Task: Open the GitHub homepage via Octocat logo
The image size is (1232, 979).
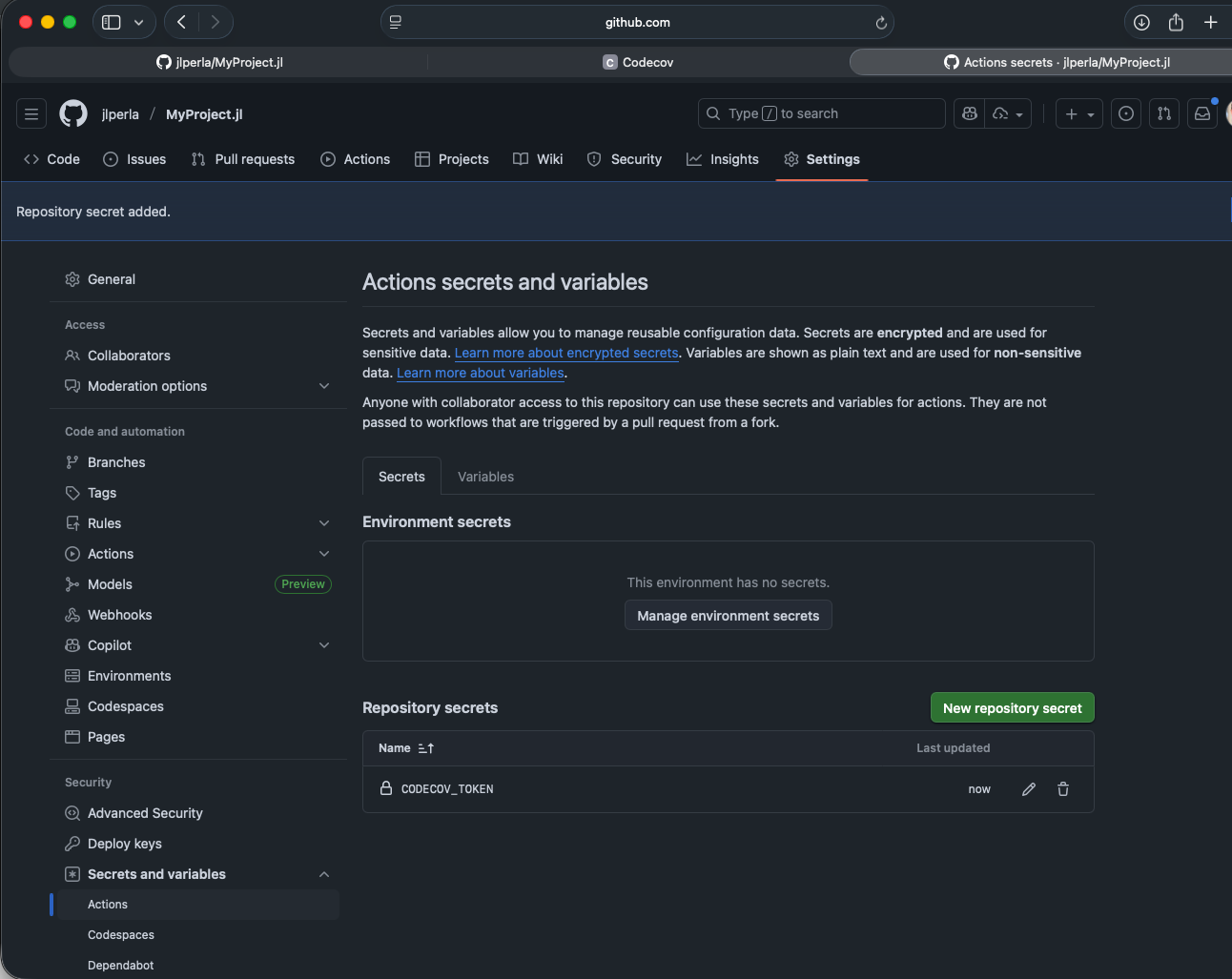Action: (x=73, y=114)
